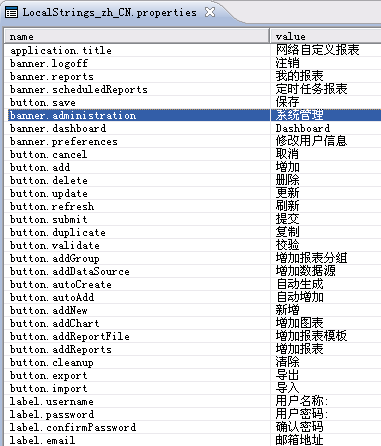Select the button.add key
The width and height of the screenshot is (381, 446).
(40, 167)
